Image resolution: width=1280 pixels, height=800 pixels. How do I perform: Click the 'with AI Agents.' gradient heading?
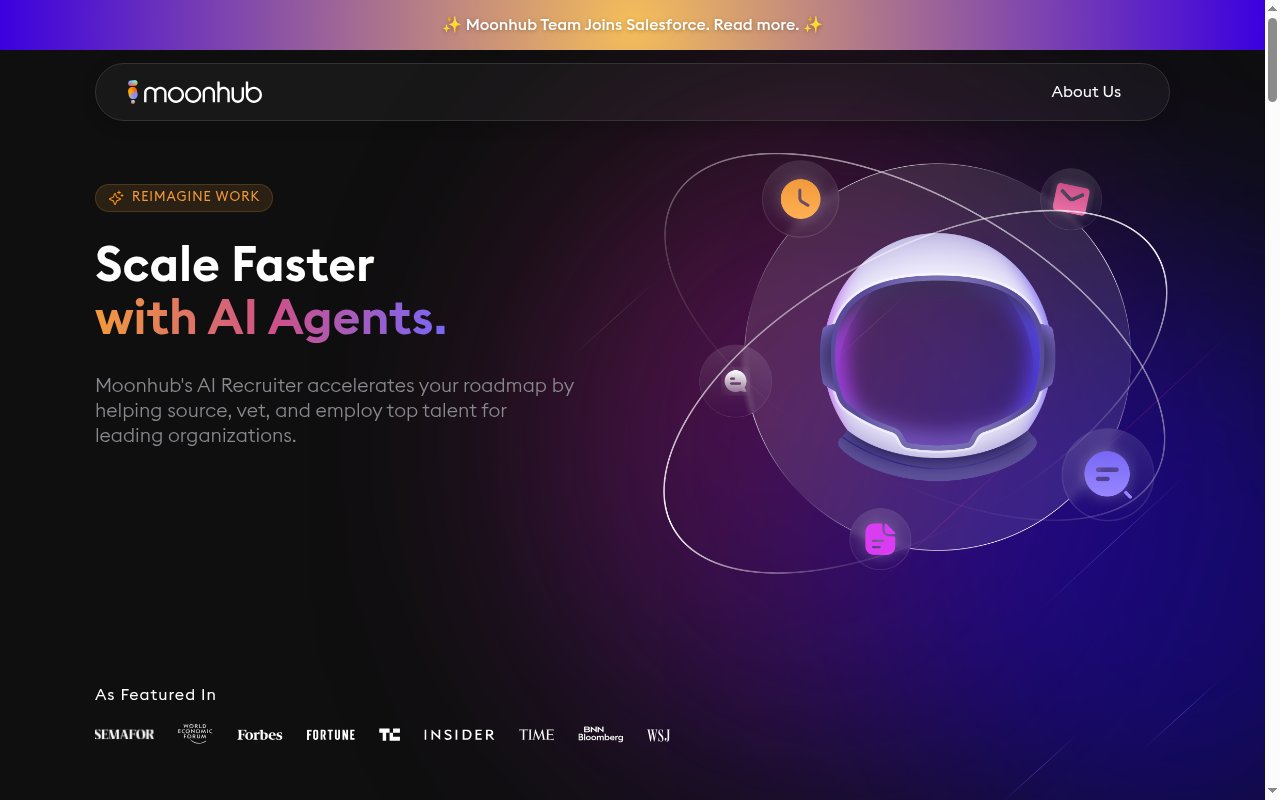coord(271,319)
